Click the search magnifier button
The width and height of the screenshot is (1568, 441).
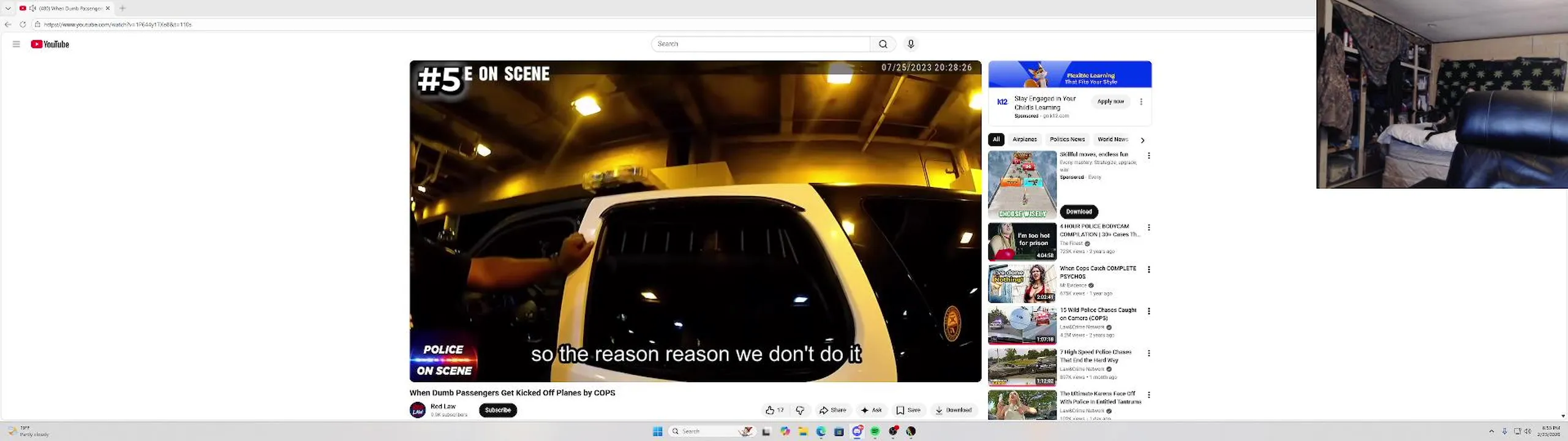[x=883, y=44]
